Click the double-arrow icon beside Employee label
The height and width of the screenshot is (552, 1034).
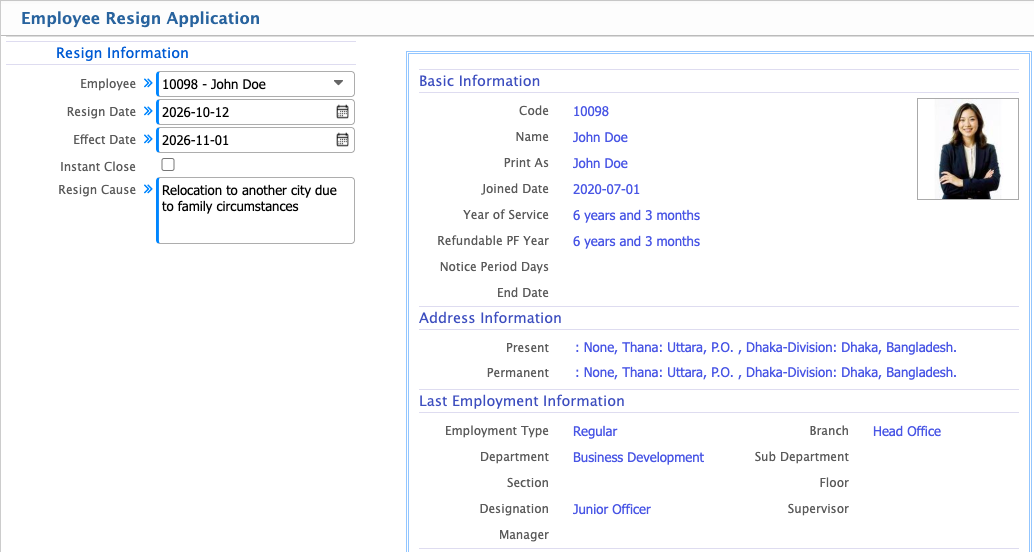click(148, 83)
